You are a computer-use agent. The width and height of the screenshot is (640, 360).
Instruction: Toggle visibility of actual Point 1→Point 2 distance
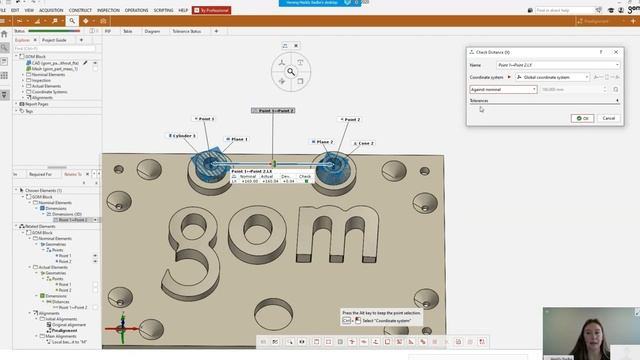click(95, 307)
